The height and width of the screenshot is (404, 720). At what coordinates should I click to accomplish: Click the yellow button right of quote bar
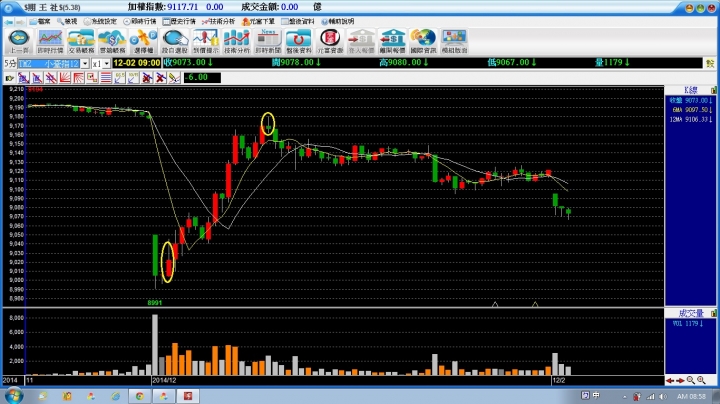[710, 63]
